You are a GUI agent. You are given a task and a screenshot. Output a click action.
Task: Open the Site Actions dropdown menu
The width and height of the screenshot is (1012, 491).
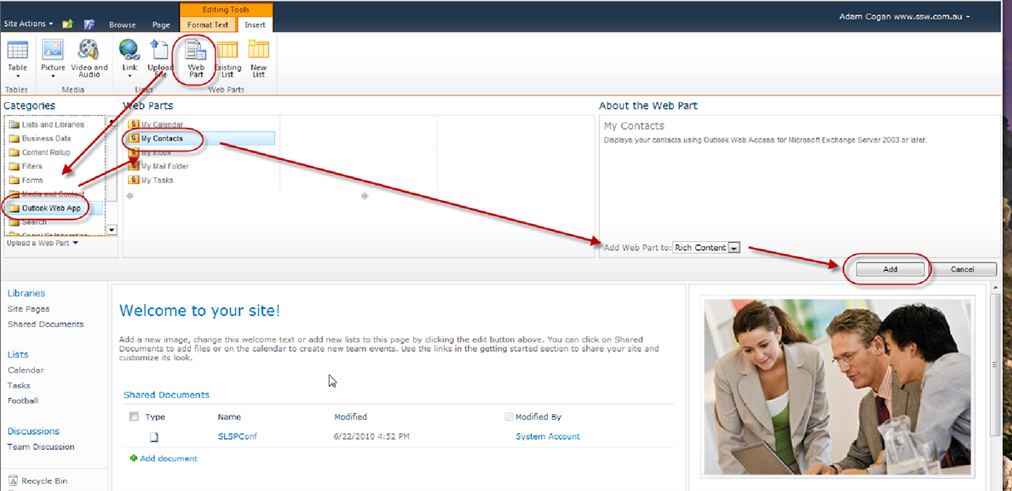click(28, 22)
